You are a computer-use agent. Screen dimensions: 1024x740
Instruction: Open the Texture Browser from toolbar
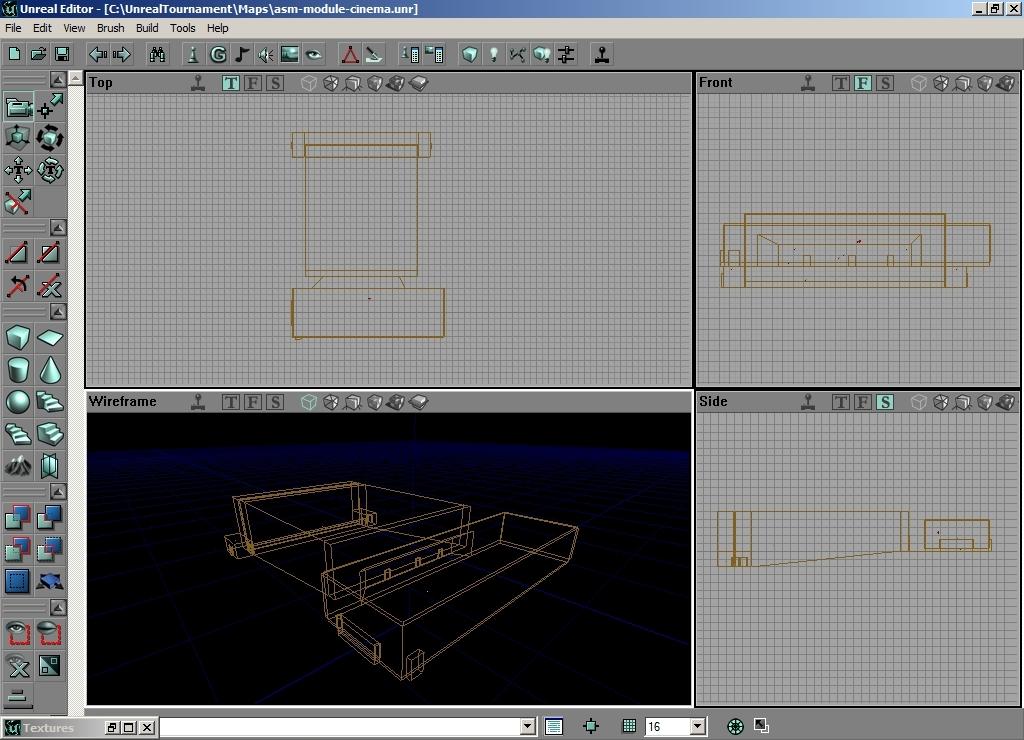[290, 54]
